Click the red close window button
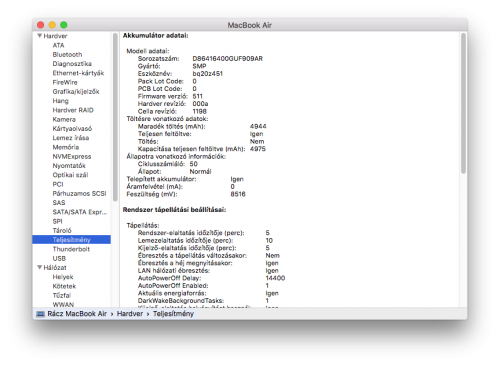This screenshot has width=500, height=366. (x=41, y=25)
